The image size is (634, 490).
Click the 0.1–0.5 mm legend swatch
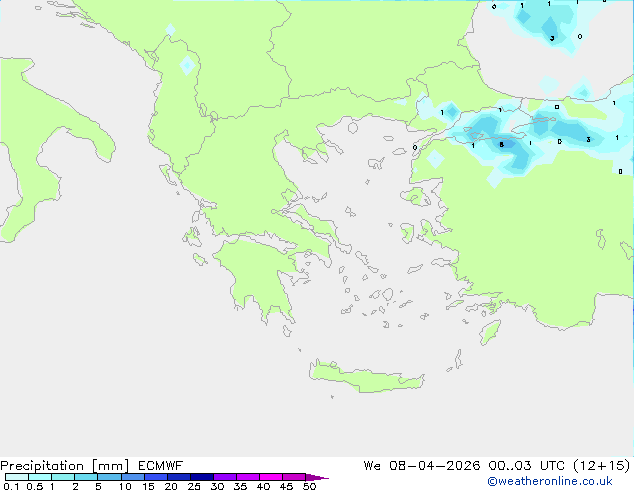tap(17, 477)
